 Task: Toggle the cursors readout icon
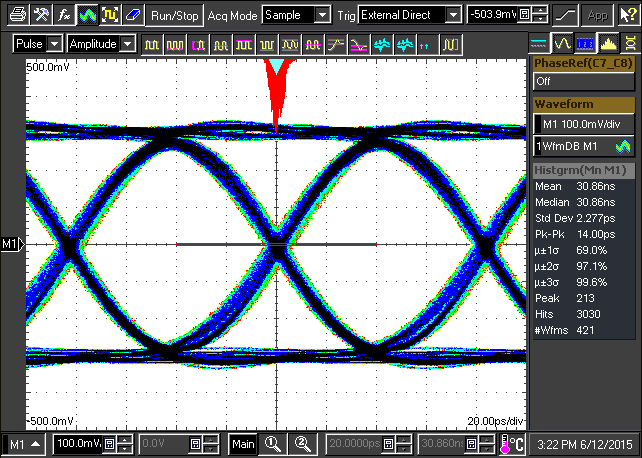click(538, 43)
